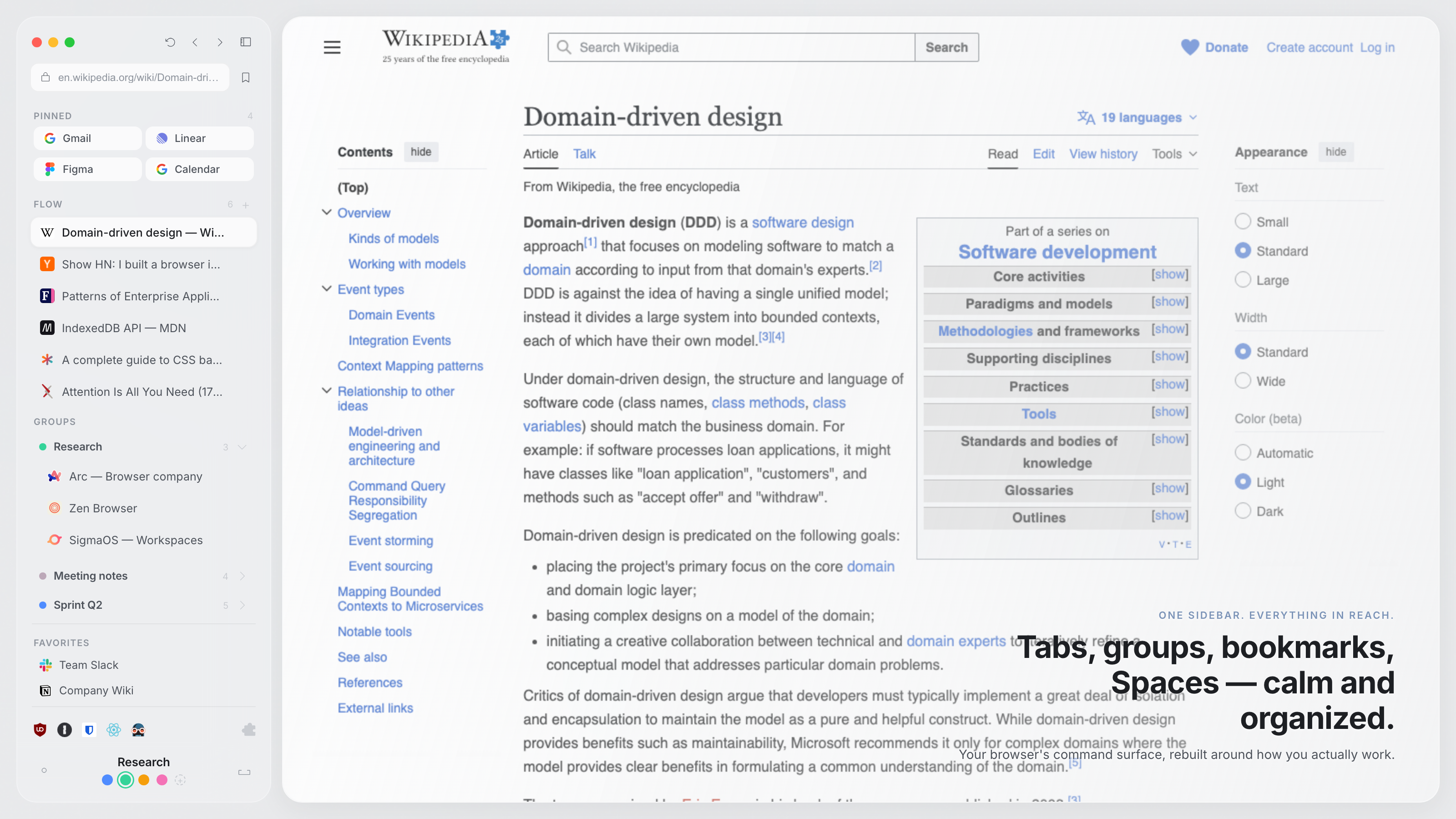
Task: Select Dark color mode
Action: 1242,511
